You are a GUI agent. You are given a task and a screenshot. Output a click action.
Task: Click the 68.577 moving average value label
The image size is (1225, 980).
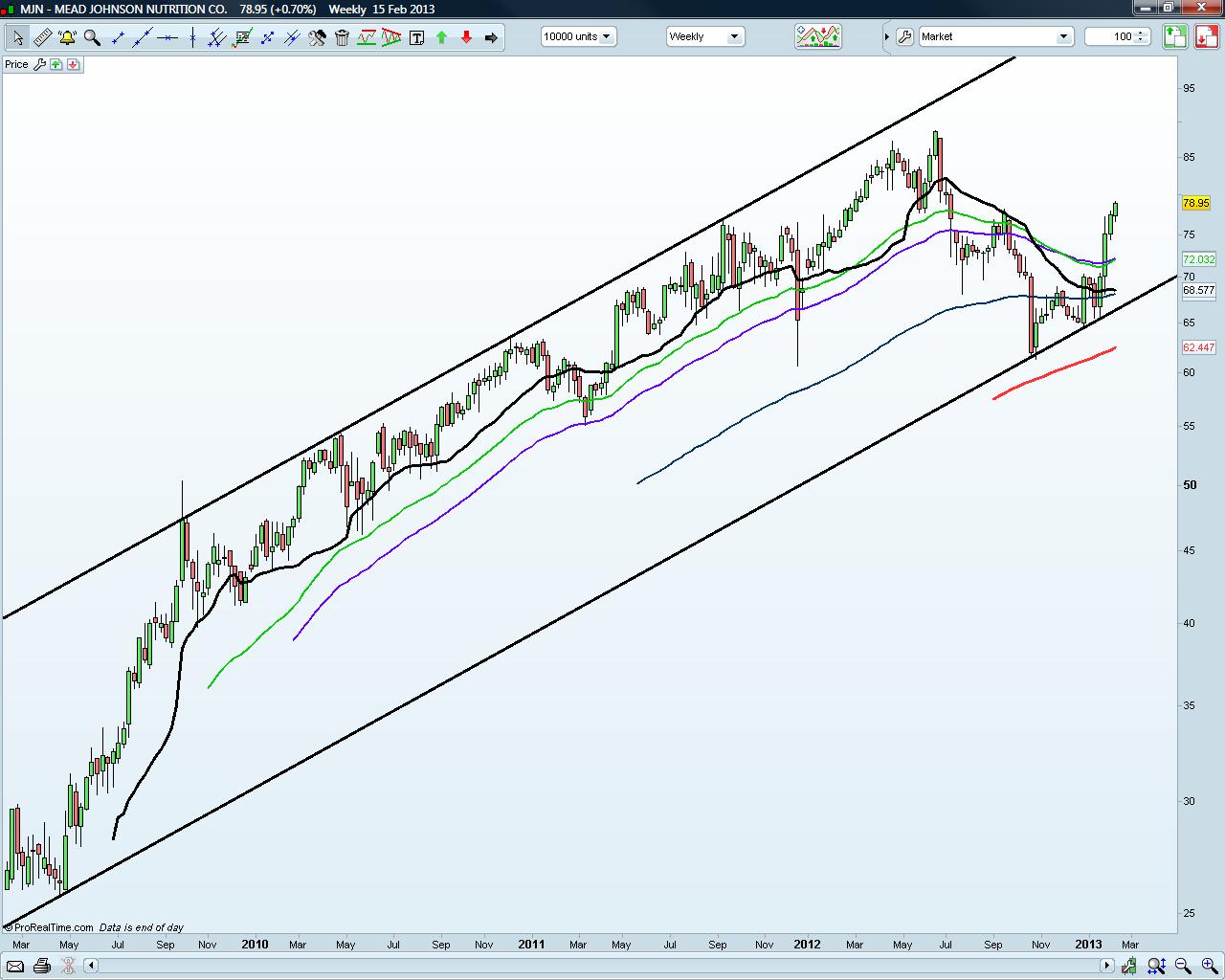pyautogui.click(x=1198, y=290)
